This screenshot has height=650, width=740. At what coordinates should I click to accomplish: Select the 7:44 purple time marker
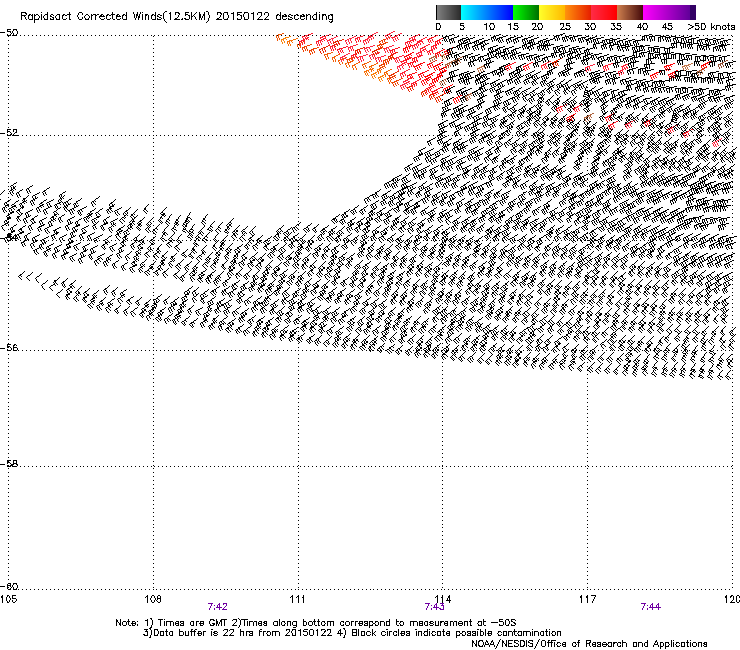650,607
